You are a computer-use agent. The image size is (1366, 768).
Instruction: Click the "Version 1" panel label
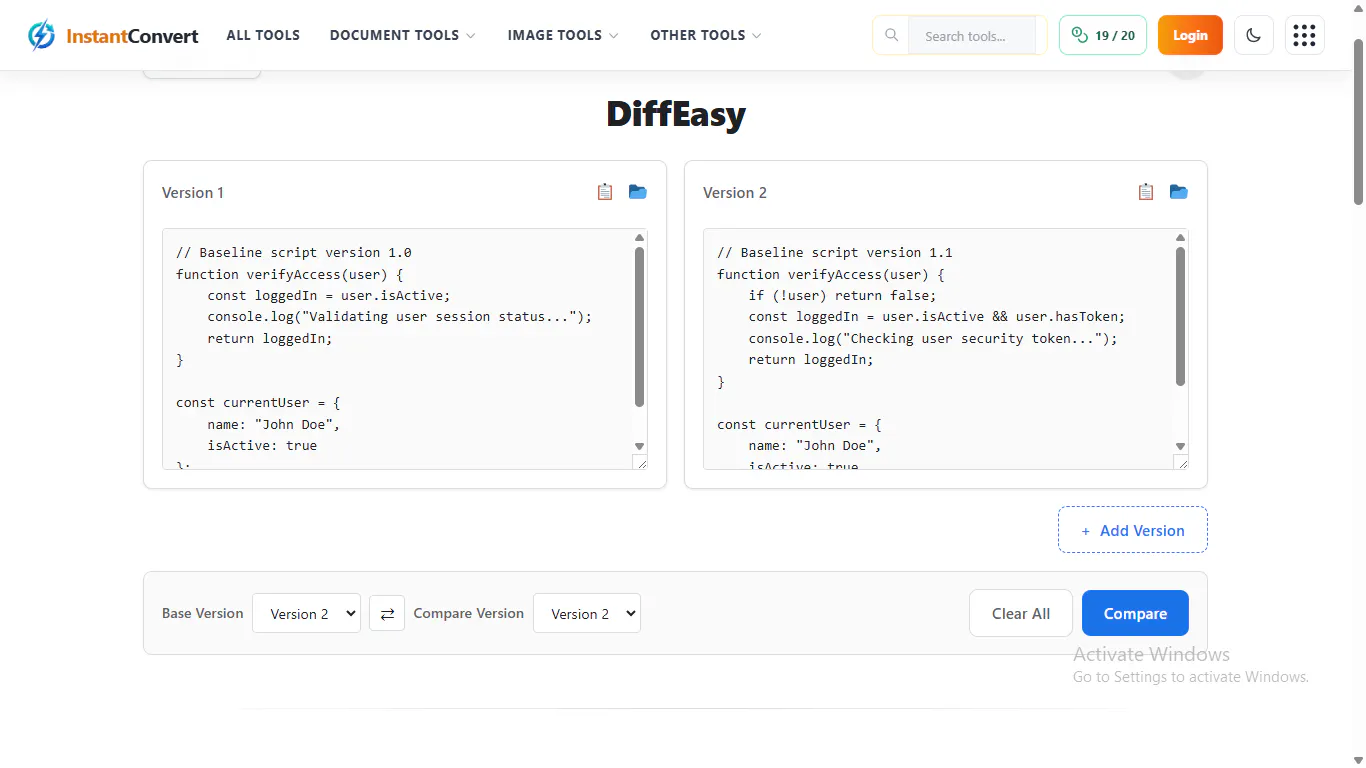[x=193, y=192]
